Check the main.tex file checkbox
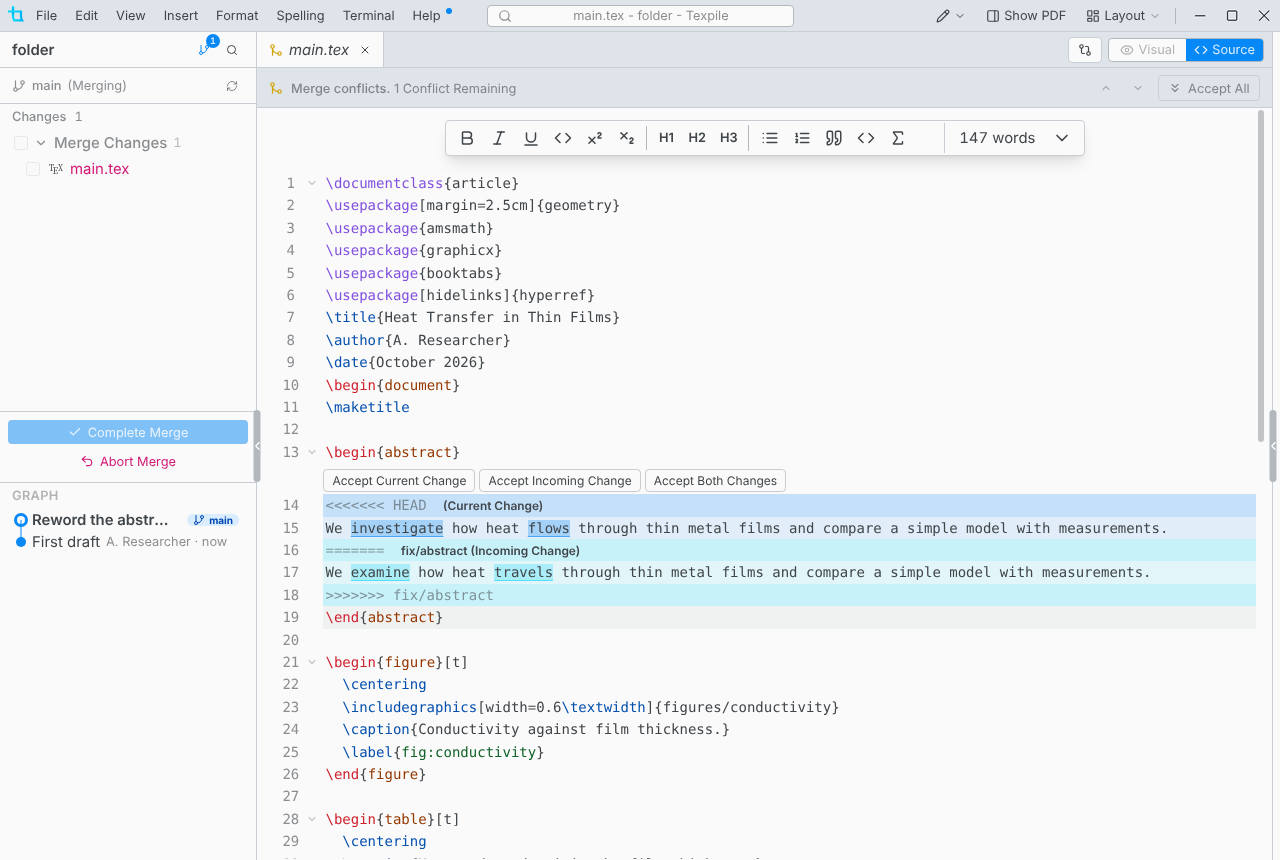 click(33, 169)
